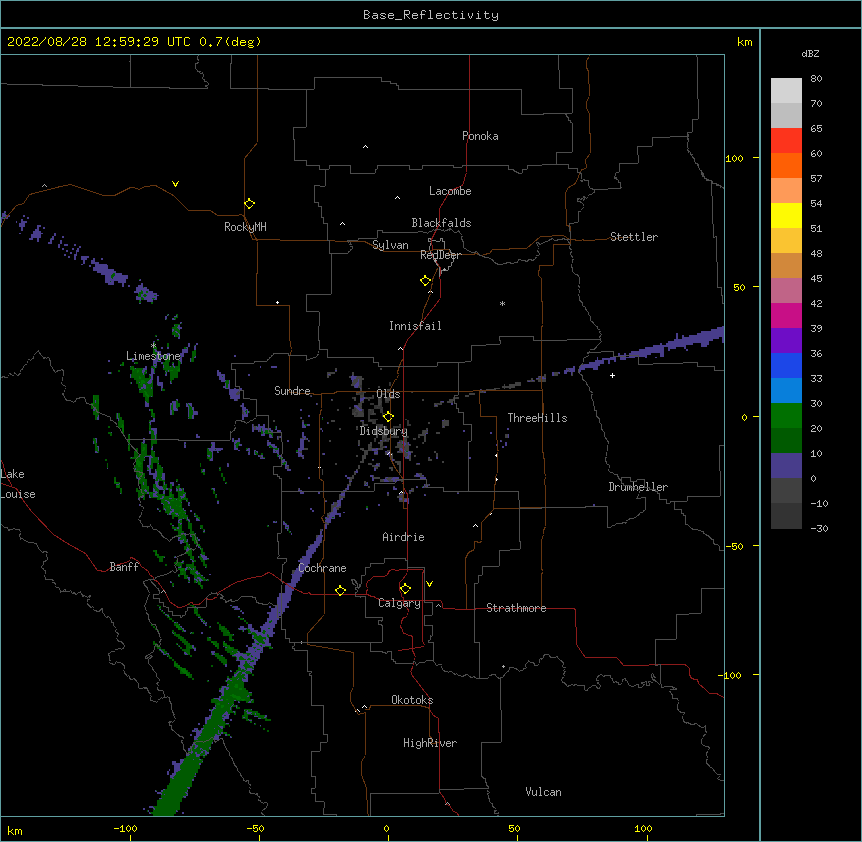Click the Drumheller label
The image size is (862, 842).
tap(638, 487)
